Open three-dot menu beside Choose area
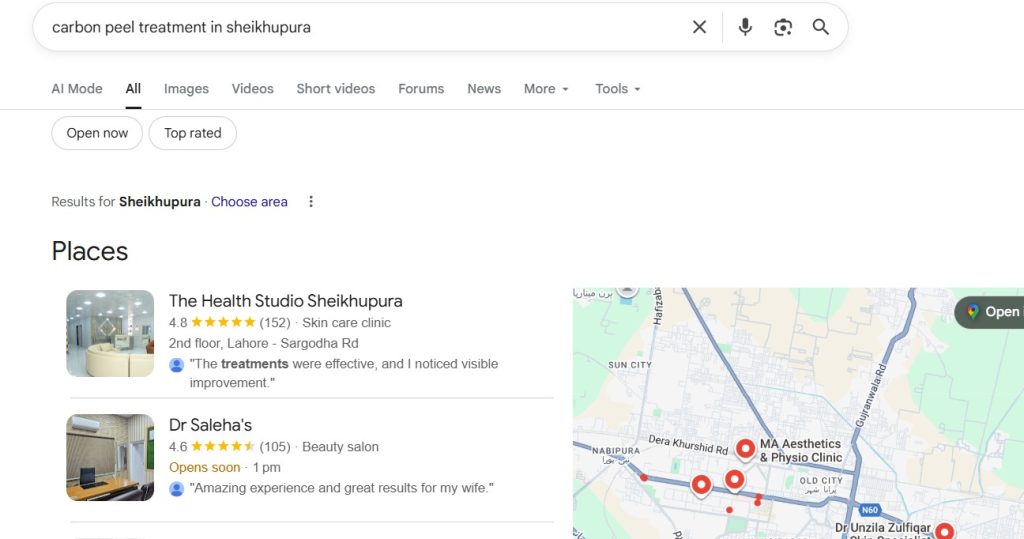Image resolution: width=1024 pixels, height=539 pixels. (311, 202)
